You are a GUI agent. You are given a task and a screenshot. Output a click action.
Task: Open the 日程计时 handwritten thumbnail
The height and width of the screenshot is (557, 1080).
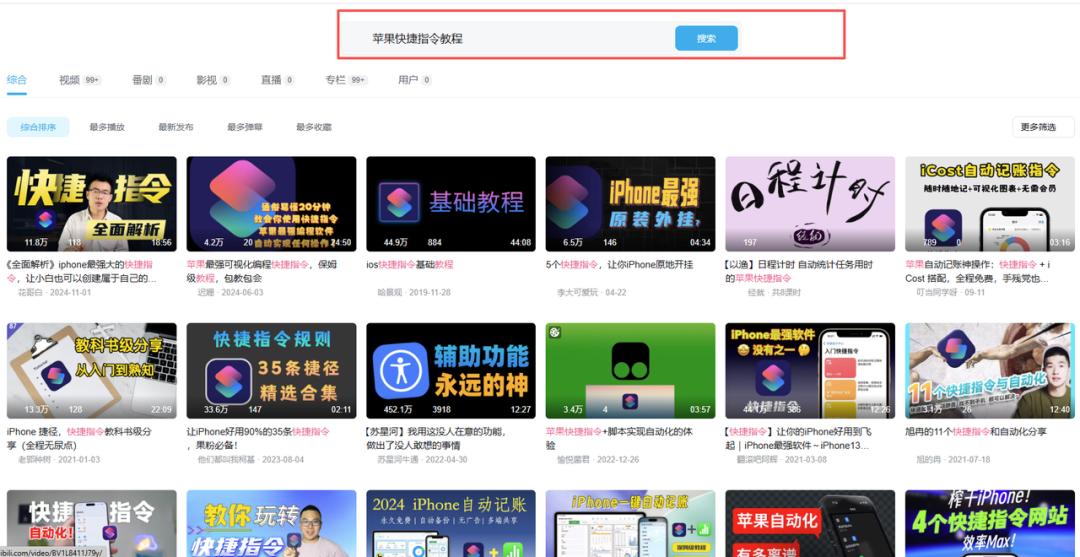810,204
